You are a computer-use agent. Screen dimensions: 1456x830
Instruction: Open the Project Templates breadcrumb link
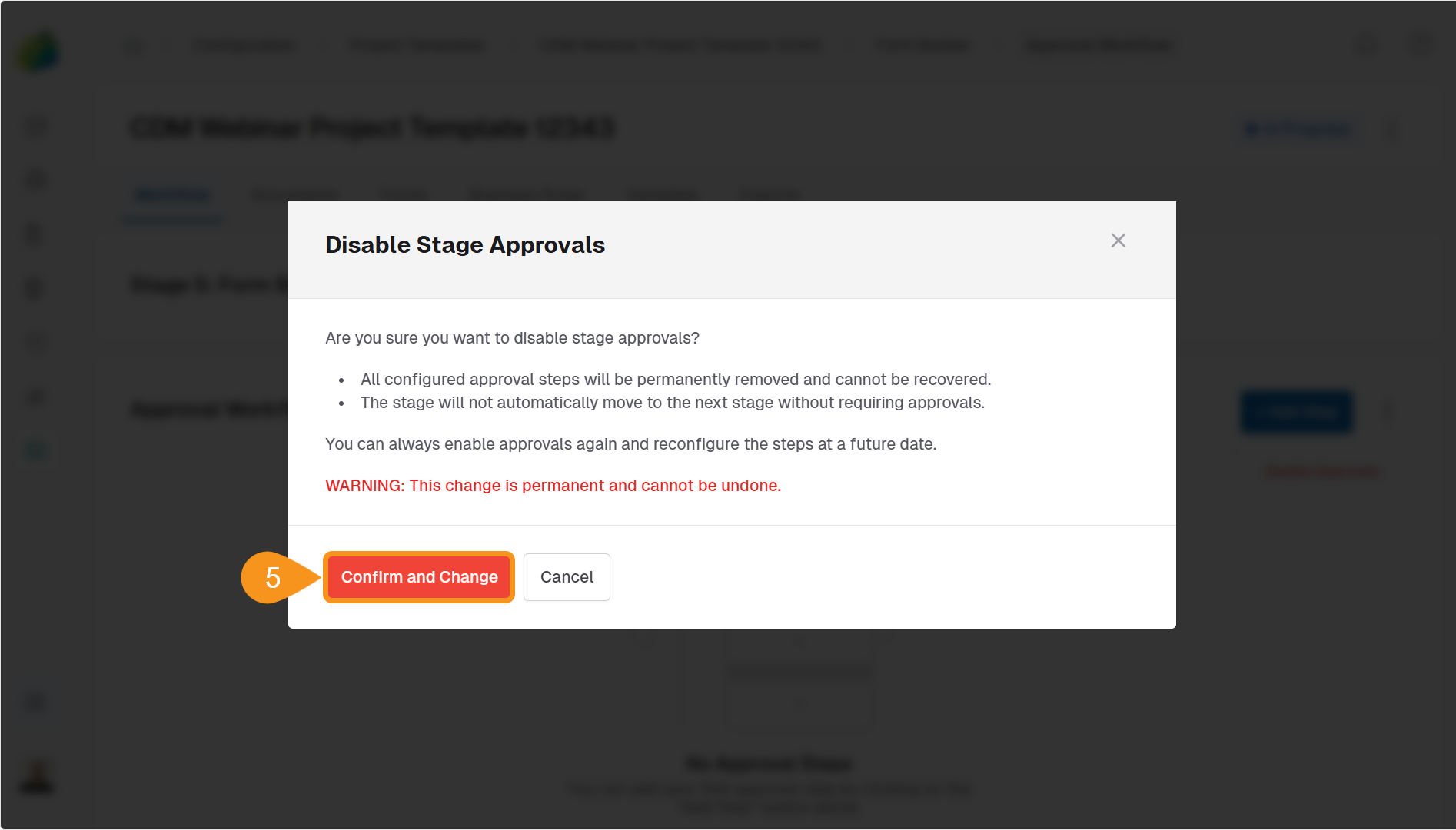(417, 45)
